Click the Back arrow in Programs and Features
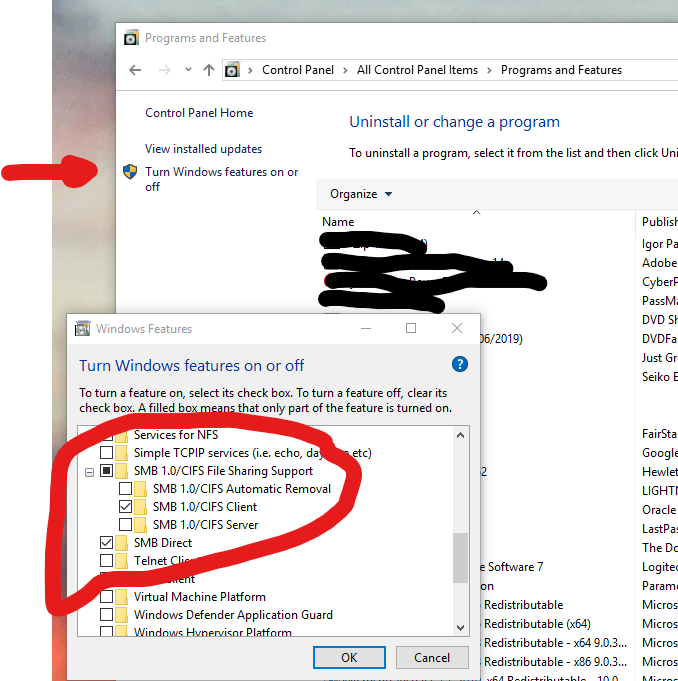Screen dimensions: 678x681 [x=135, y=70]
